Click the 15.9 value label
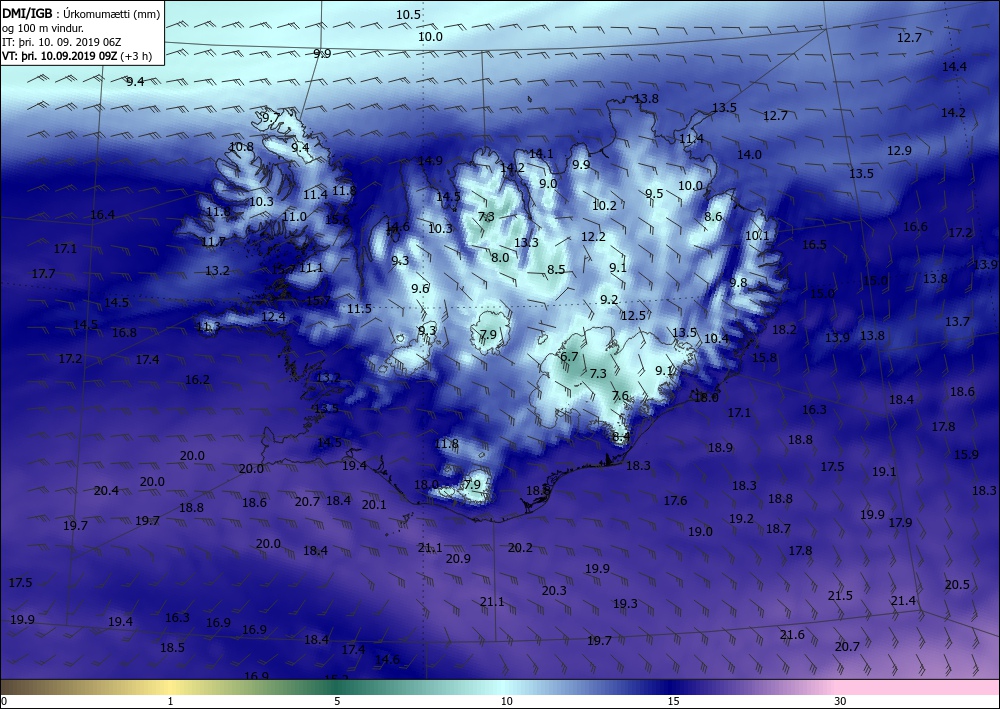 point(966,455)
